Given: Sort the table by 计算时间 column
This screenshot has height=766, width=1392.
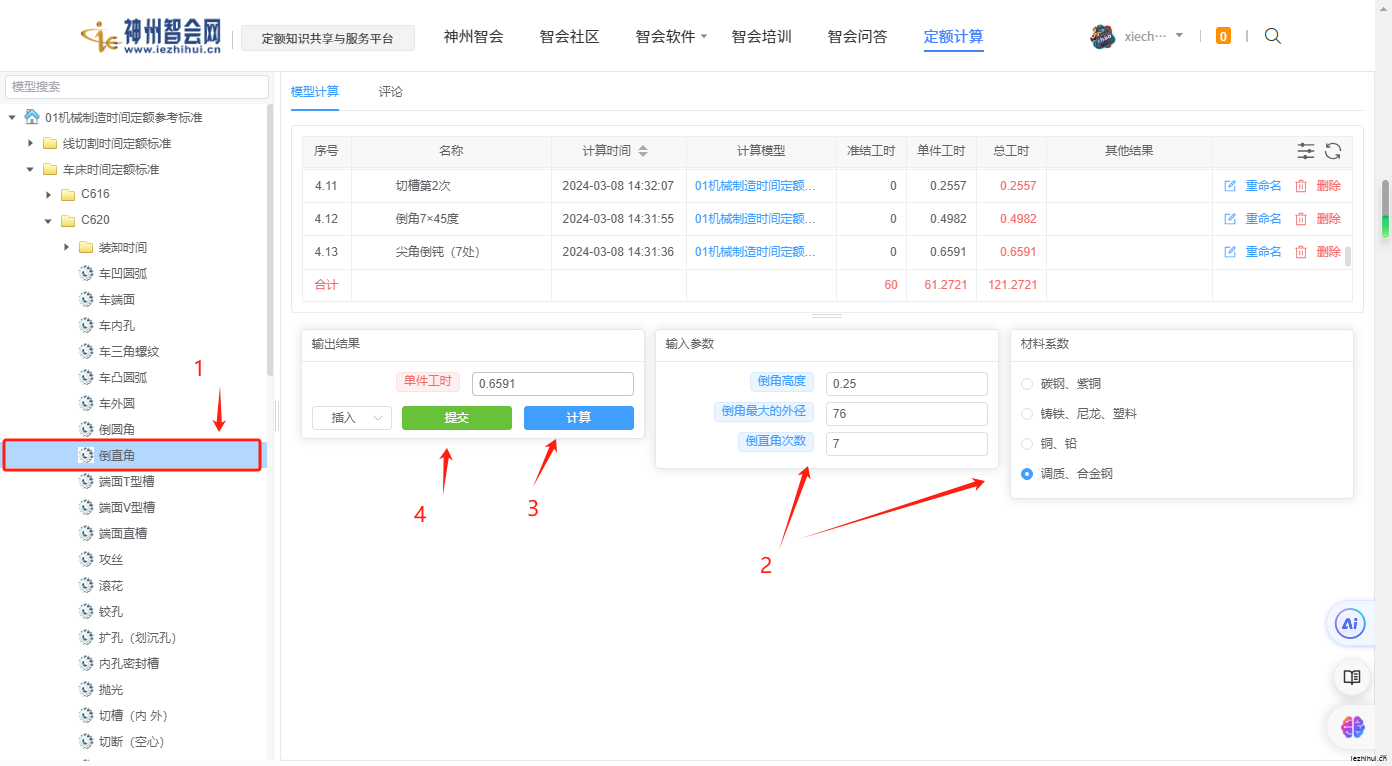Looking at the screenshot, I should (x=643, y=151).
